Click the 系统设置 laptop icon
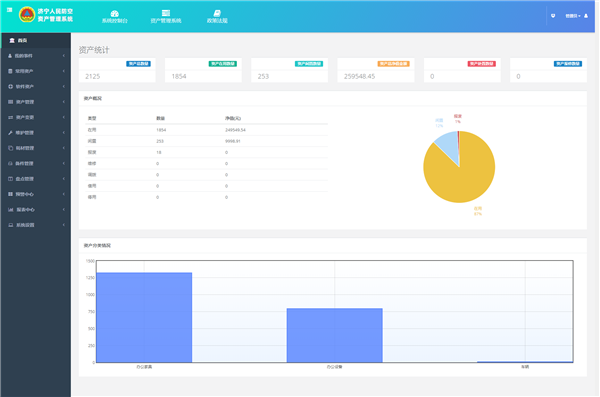 11,225
